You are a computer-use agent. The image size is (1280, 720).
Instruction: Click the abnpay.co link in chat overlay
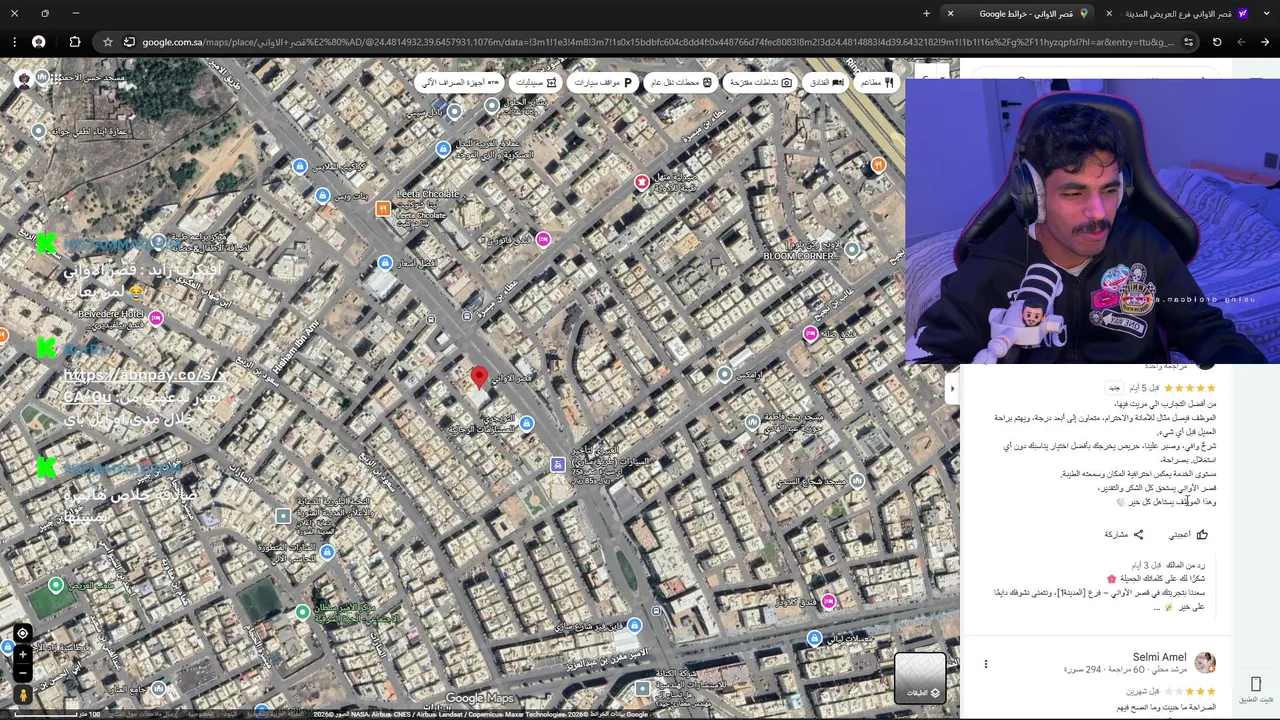tap(145, 375)
